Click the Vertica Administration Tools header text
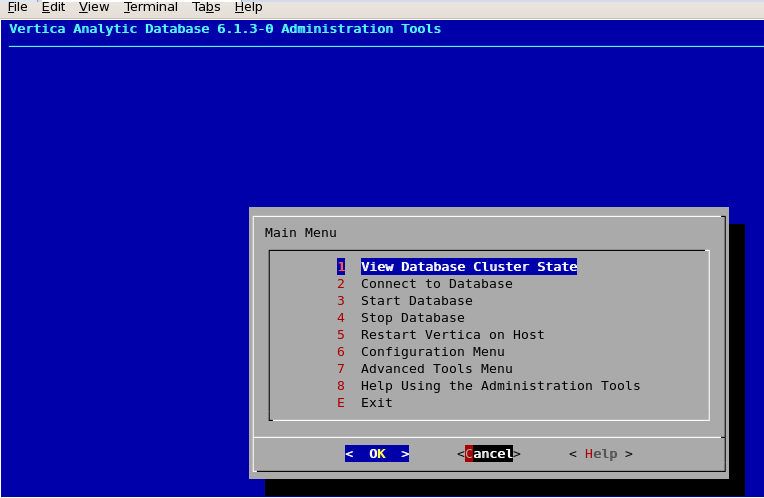The width and height of the screenshot is (764, 498). coord(225,29)
